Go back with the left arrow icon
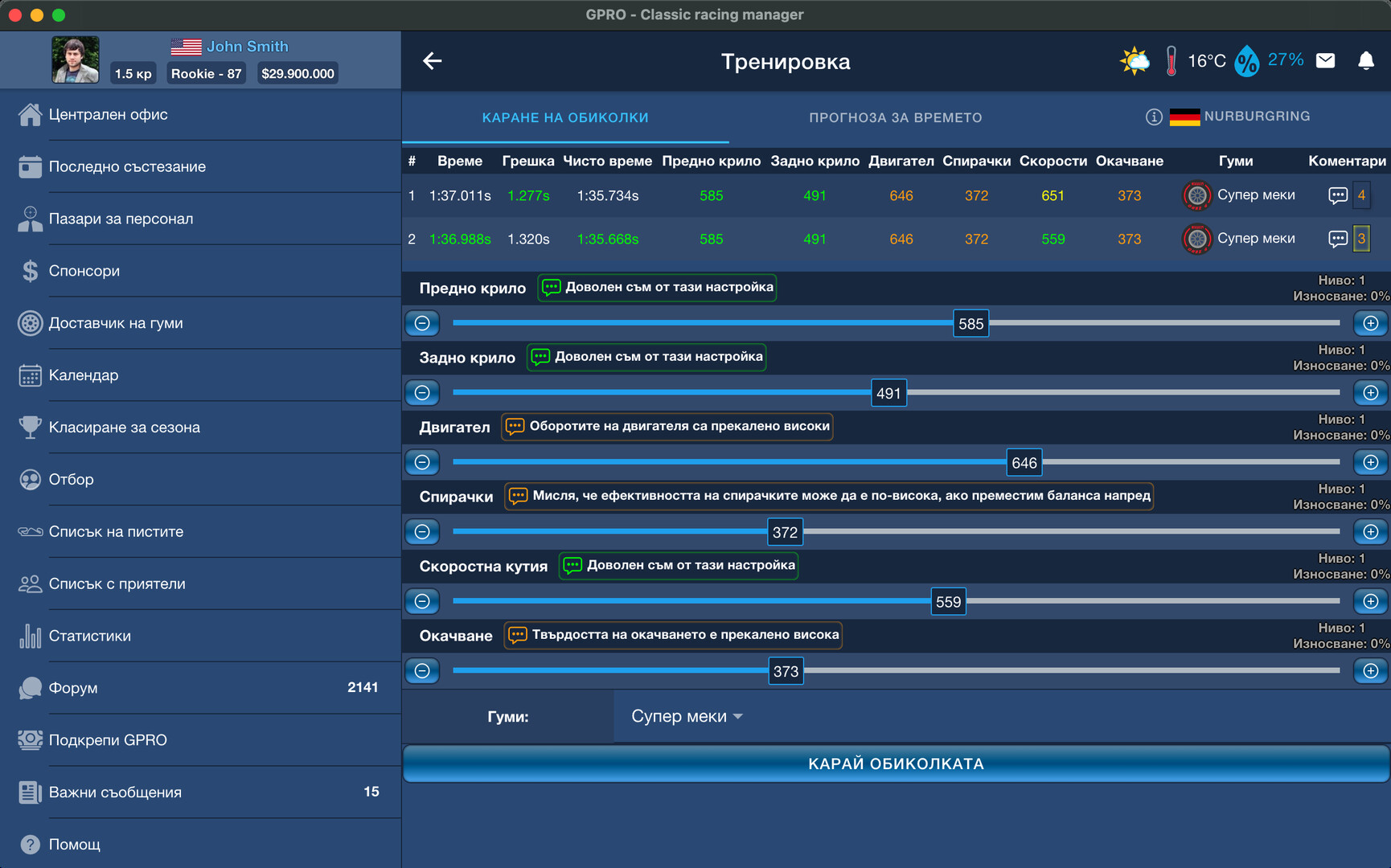1391x868 pixels. click(433, 61)
